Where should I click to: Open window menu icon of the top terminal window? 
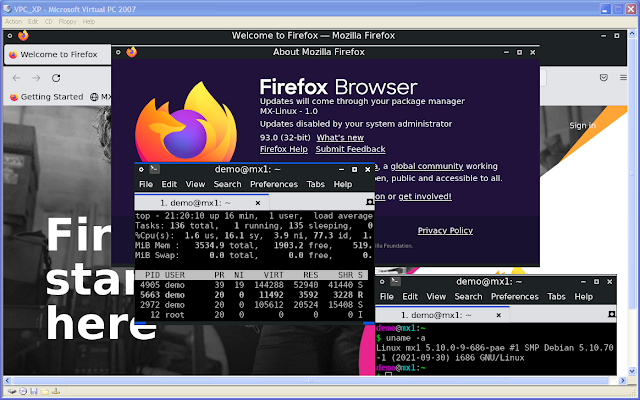point(141,169)
